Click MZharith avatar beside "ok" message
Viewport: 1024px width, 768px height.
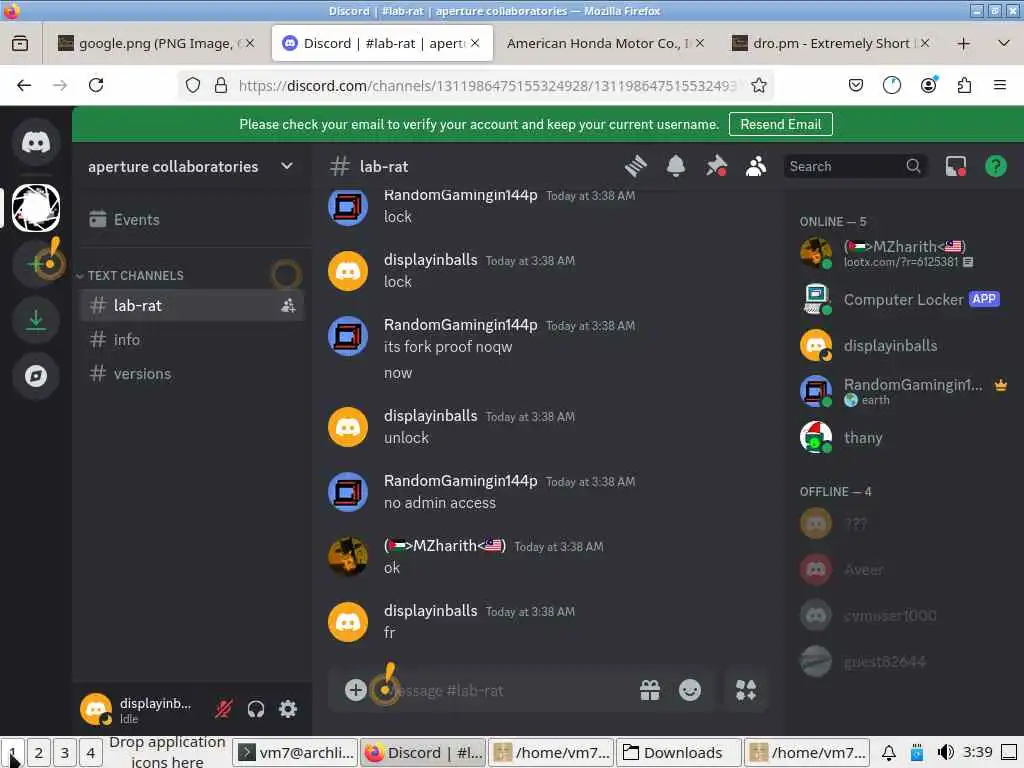[347, 557]
